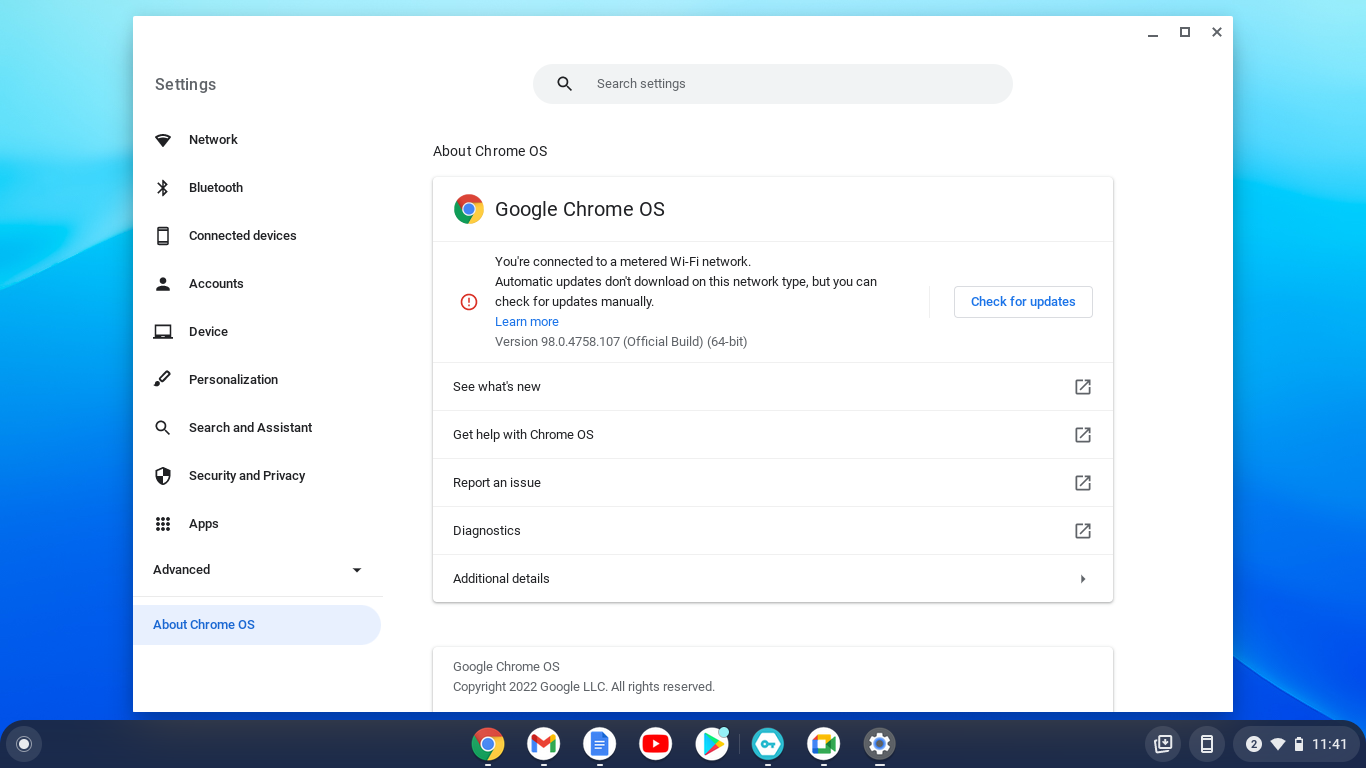
Task: Open YouTube from the shelf
Action: coord(656,744)
